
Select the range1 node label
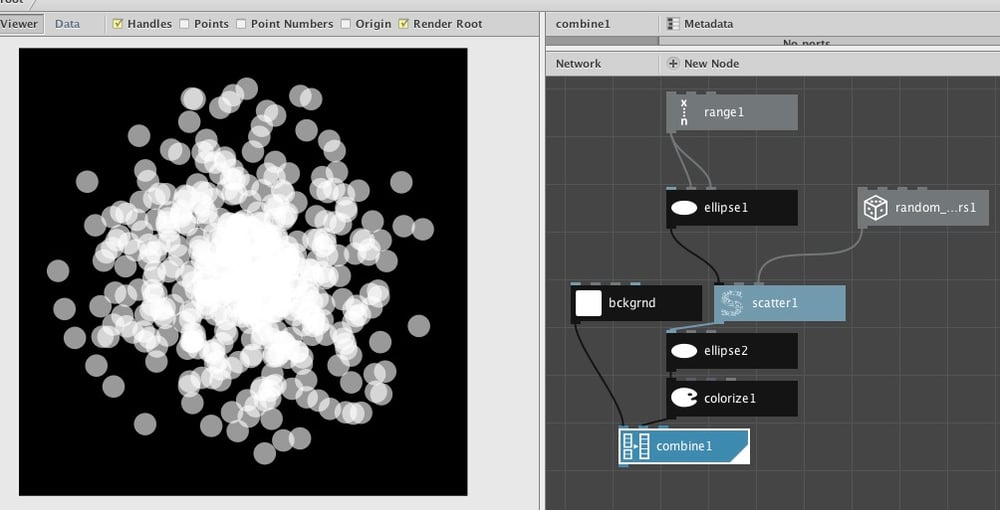click(x=724, y=112)
